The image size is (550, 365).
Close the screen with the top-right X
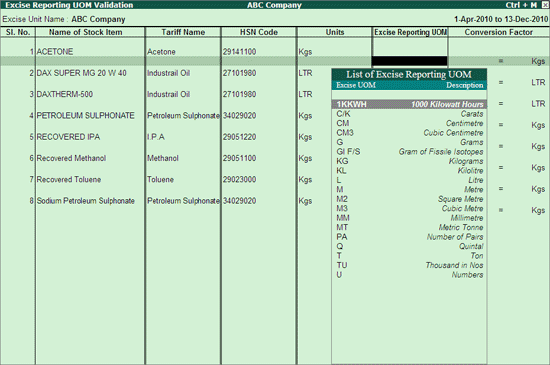(545, 5)
